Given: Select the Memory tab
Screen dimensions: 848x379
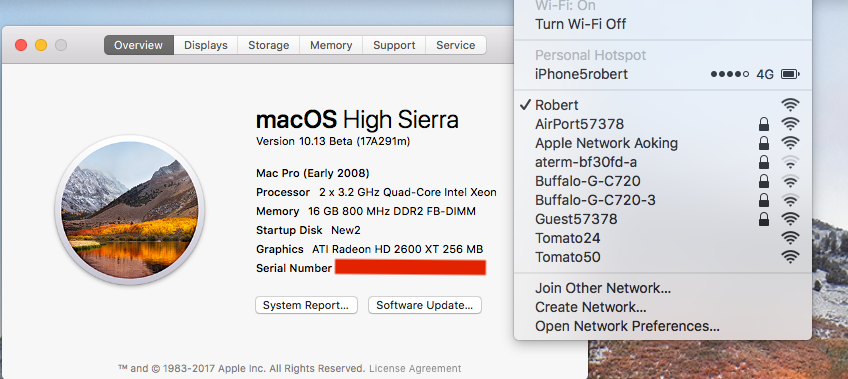Looking at the screenshot, I should [x=331, y=45].
